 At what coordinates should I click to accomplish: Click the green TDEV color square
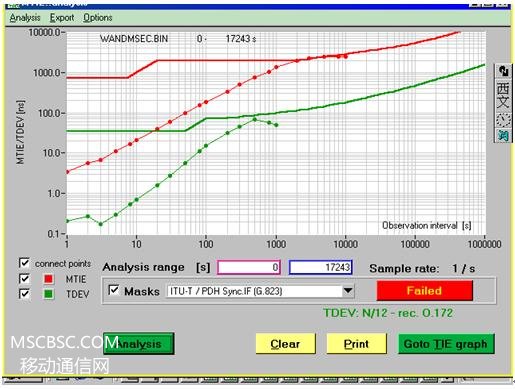(x=49, y=294)
